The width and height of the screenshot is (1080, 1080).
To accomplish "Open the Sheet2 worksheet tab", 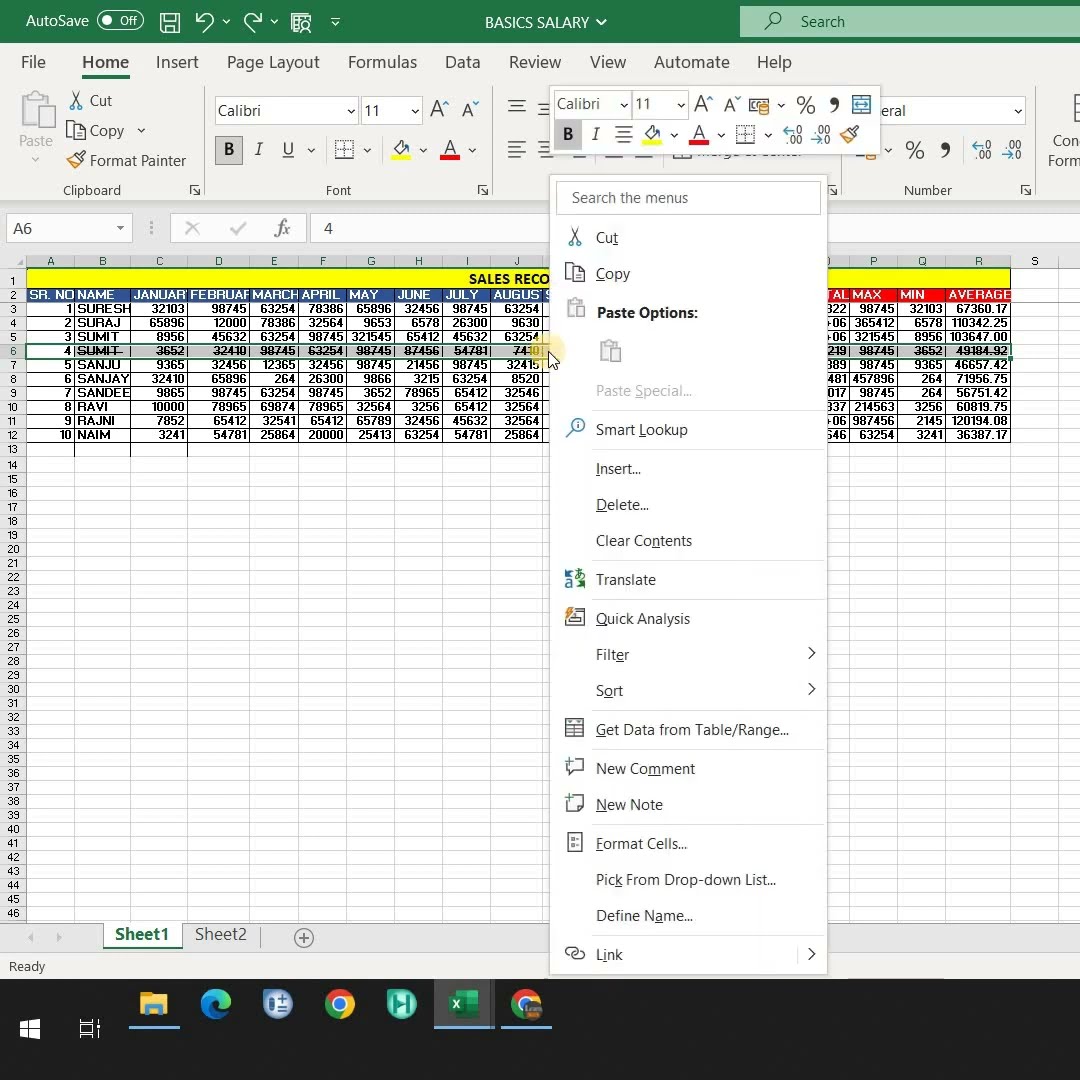I will (220, 934).
